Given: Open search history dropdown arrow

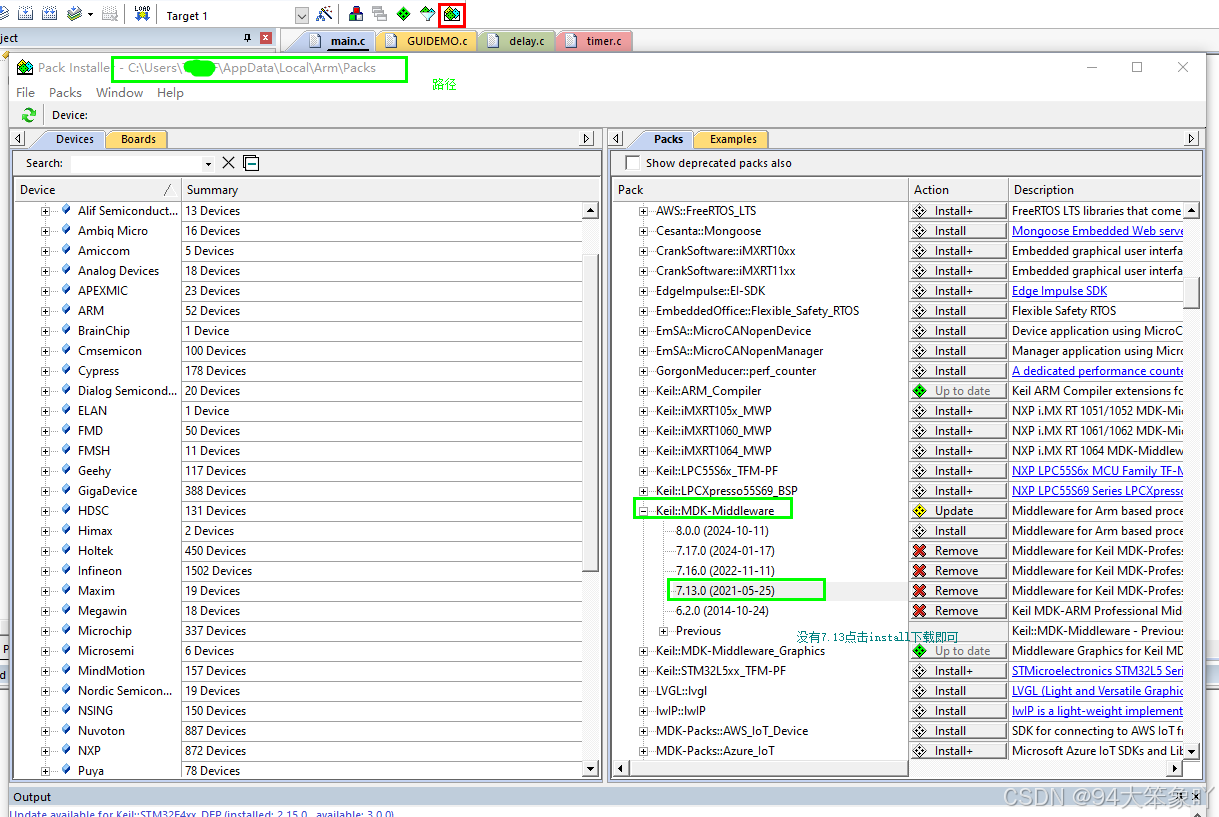Looking at the screenshot, I should (x=208, y=164).
